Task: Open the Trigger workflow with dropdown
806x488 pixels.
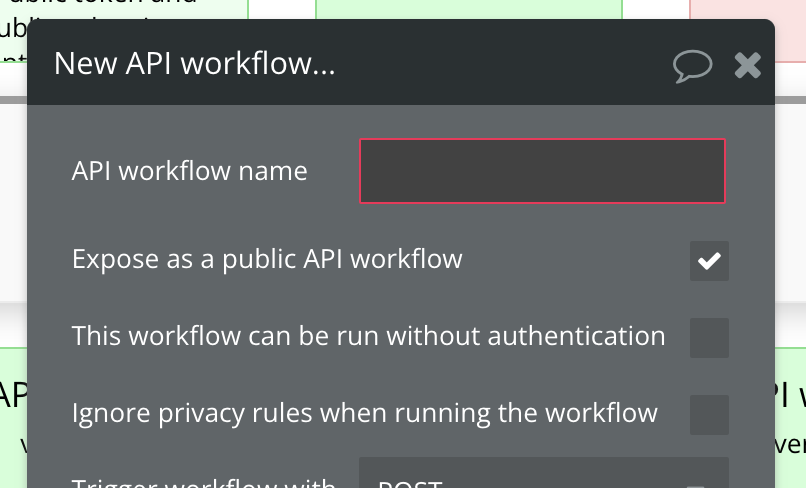Action: 543,477
